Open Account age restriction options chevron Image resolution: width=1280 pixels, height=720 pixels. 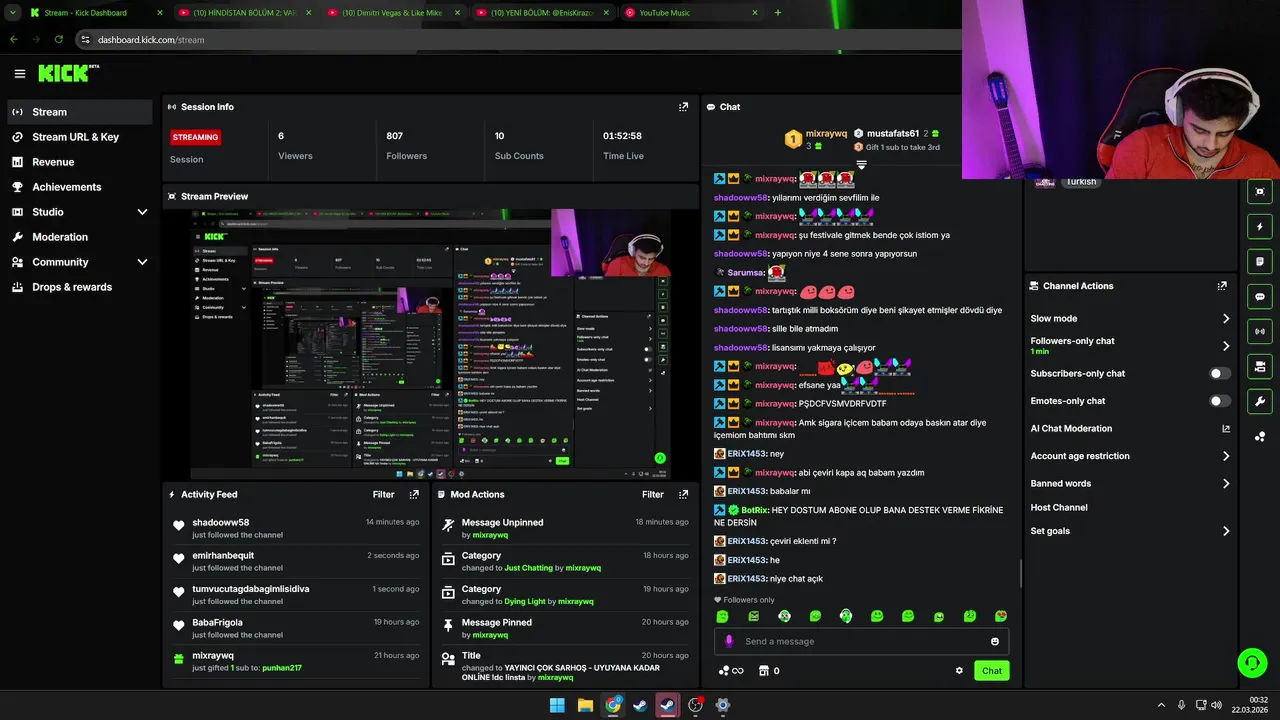[1226, 456]
